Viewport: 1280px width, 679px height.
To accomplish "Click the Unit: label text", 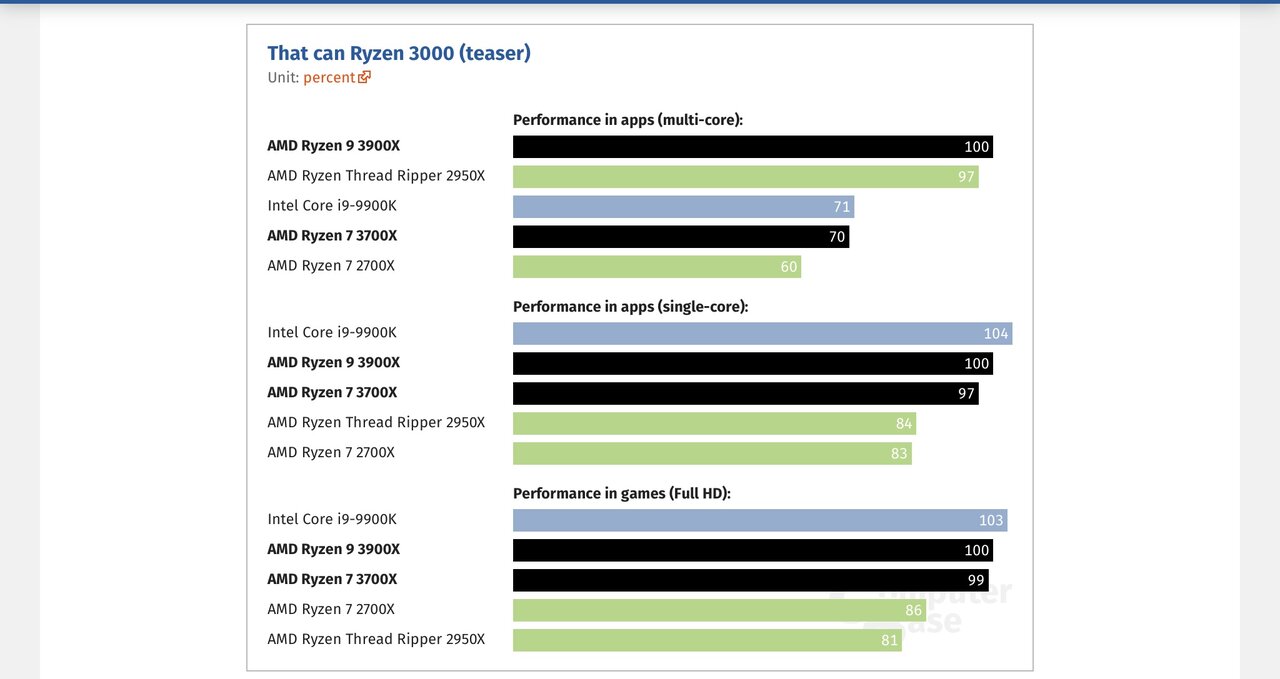I will tap(283, 77).
